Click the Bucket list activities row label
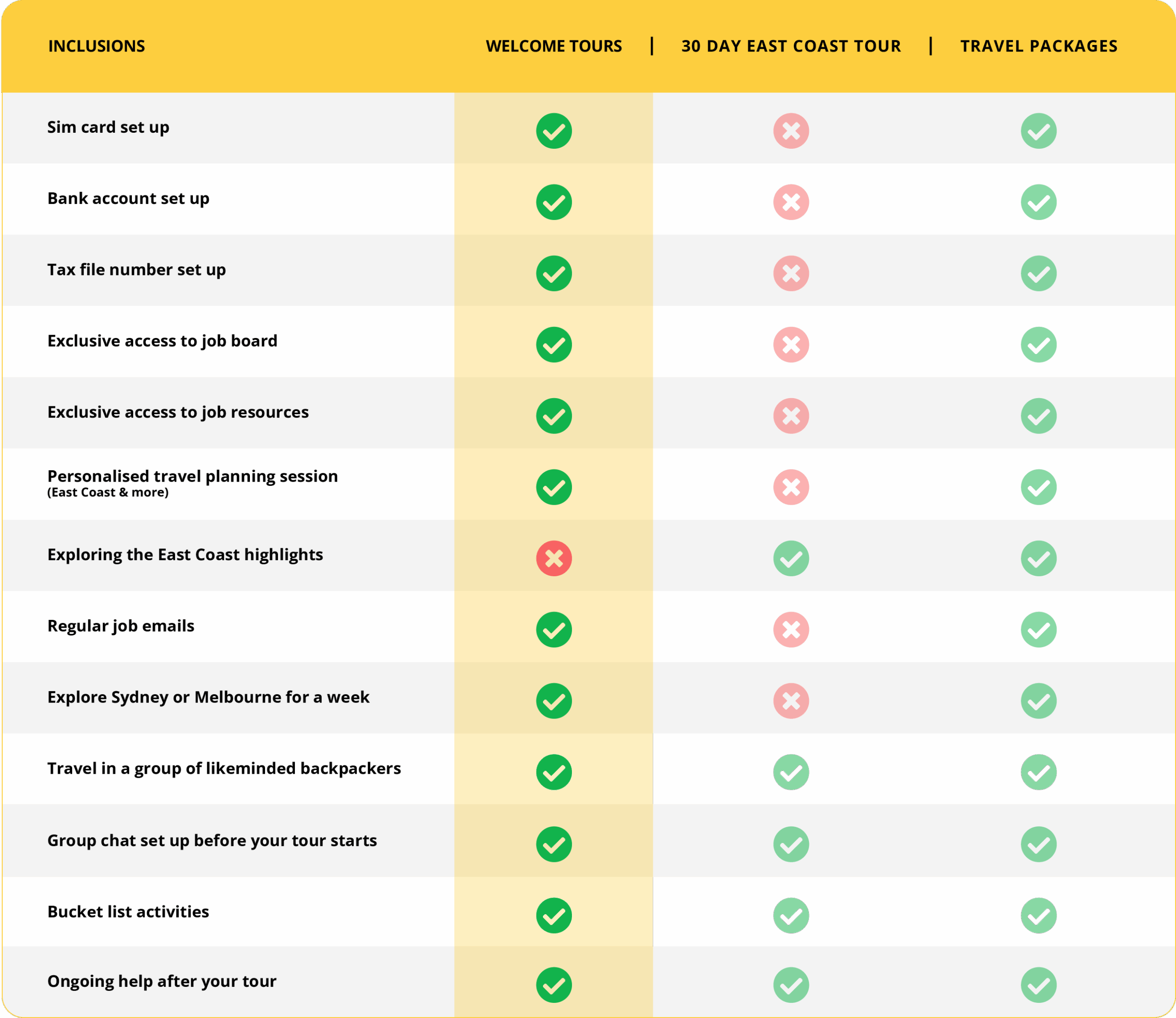The width and height of the screenshot is (1176, 1018). 128,912
